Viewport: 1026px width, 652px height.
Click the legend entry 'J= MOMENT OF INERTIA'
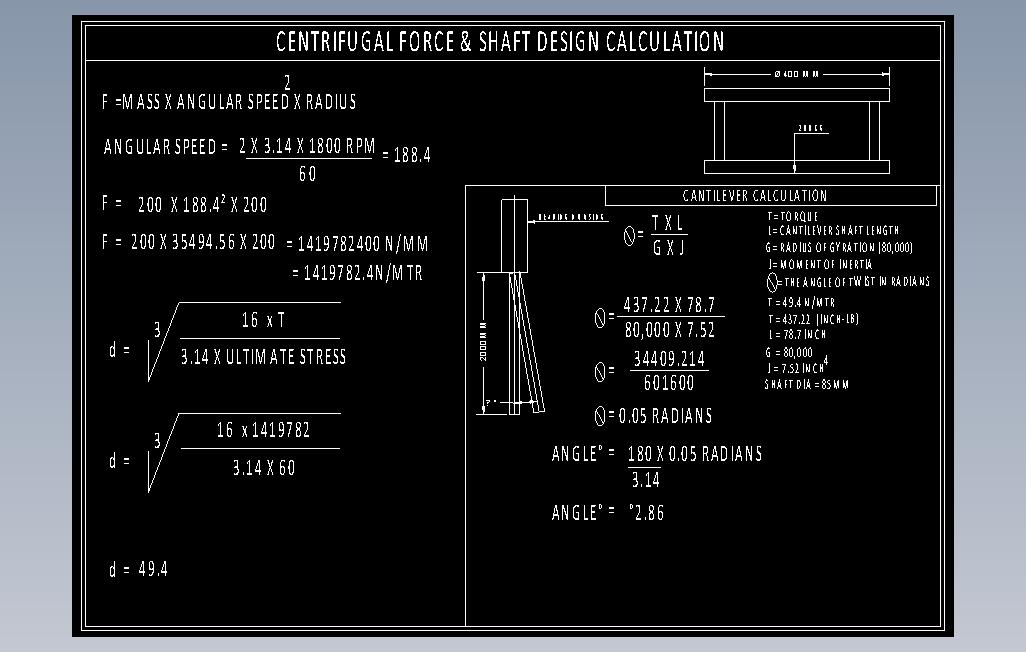point(820,264)
